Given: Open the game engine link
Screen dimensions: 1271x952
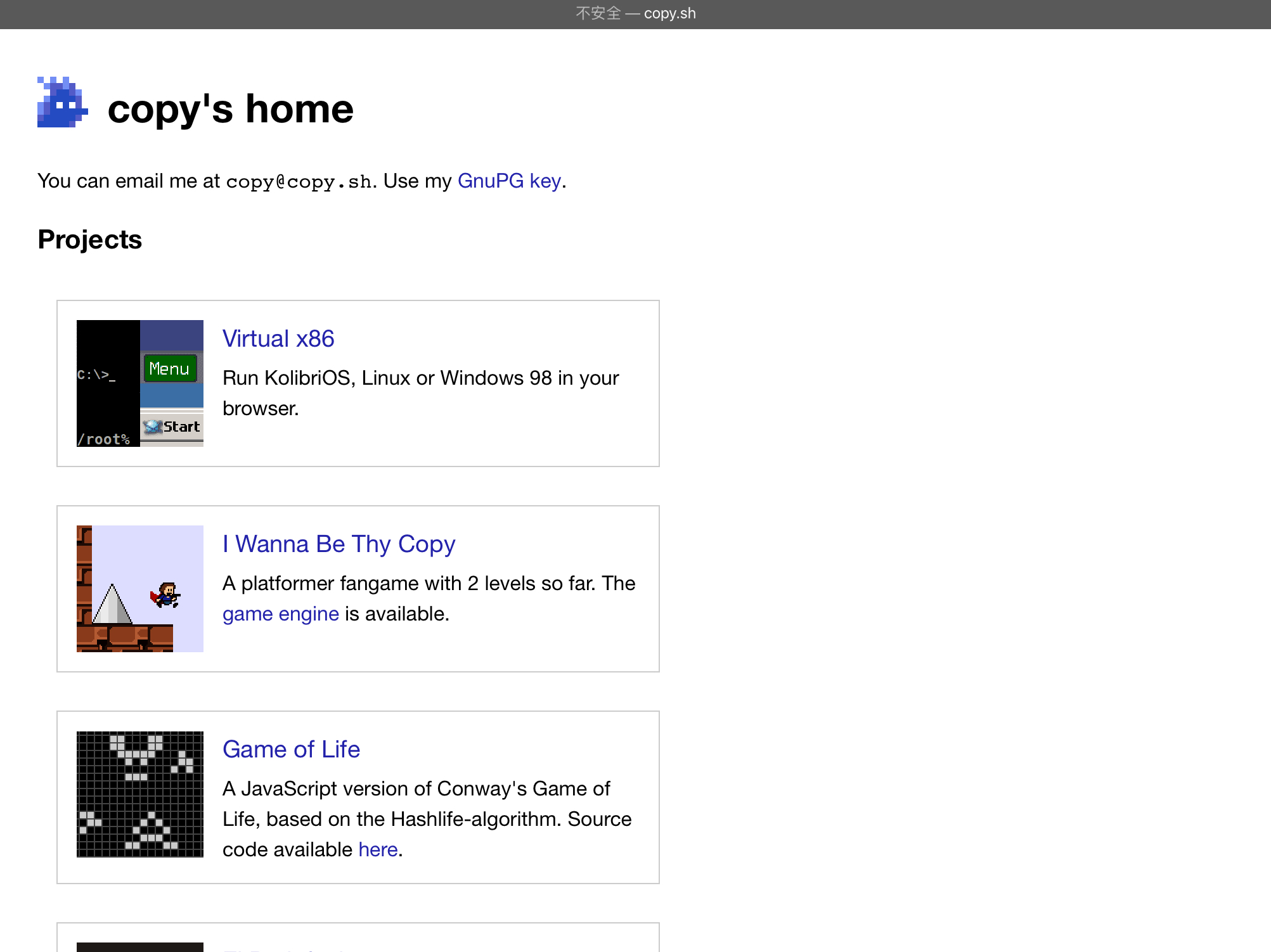Looking at the screenshot, I should point(281,614).
